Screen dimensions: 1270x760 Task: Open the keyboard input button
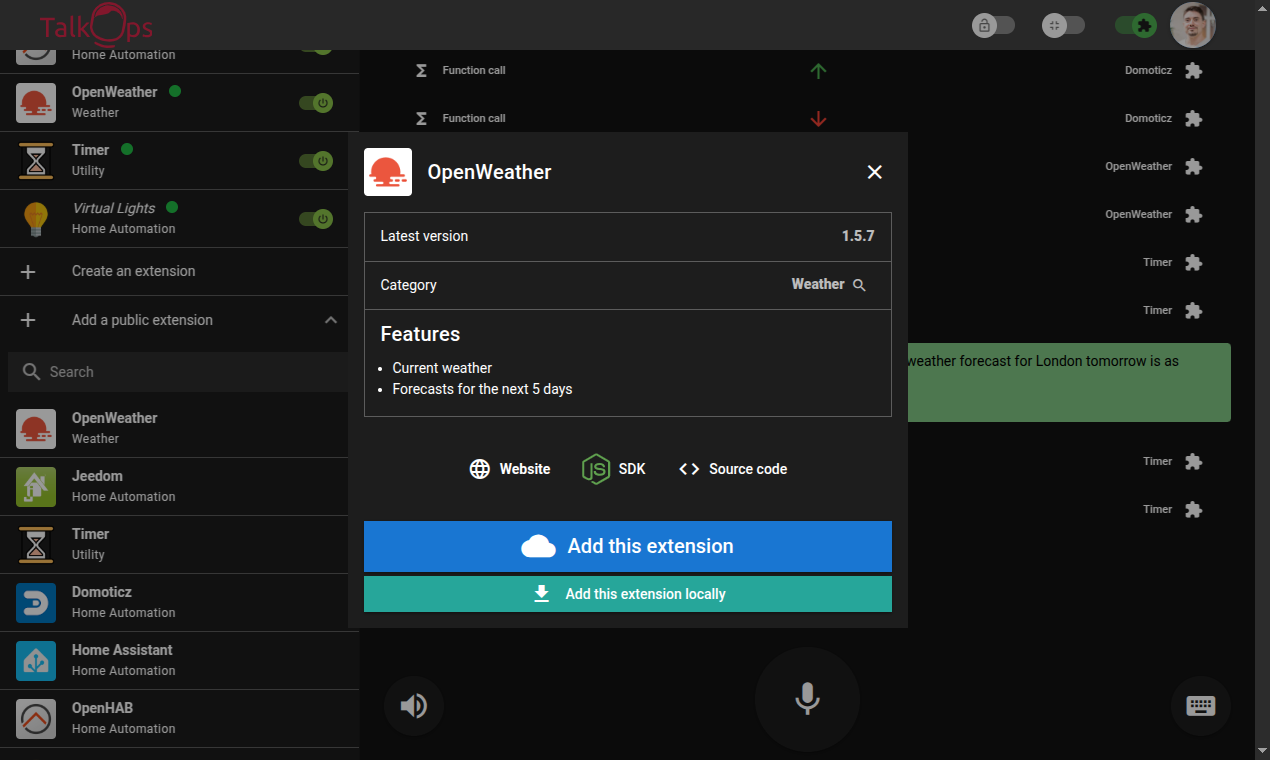[1200, 706]
